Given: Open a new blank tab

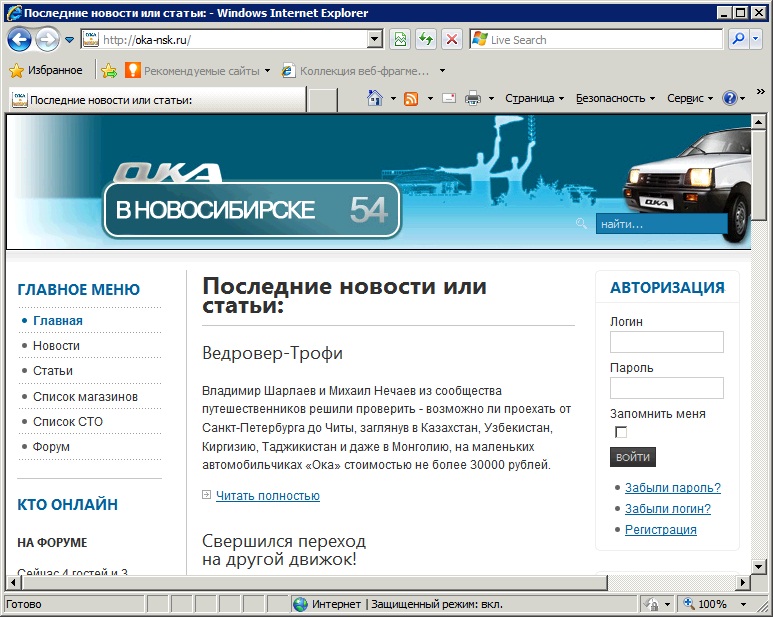Looking at the screenshot, I should coord(322,100).
